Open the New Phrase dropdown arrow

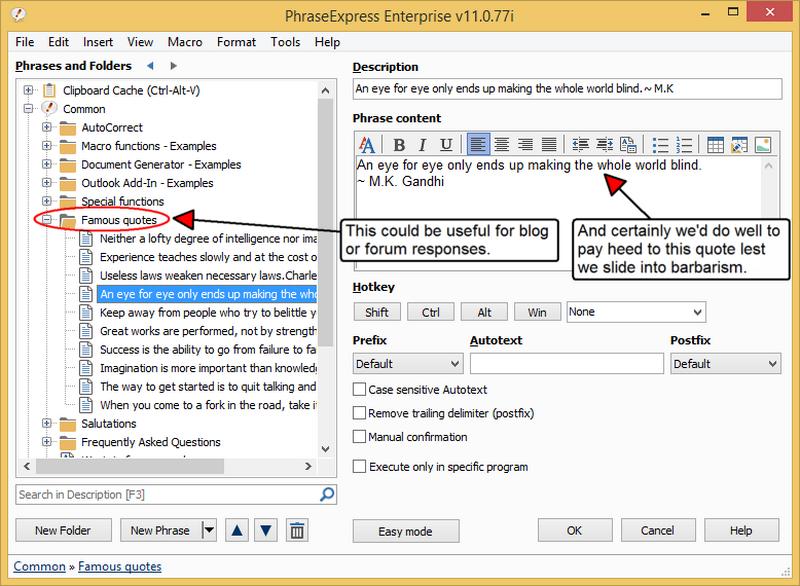(x=209, y=530)
